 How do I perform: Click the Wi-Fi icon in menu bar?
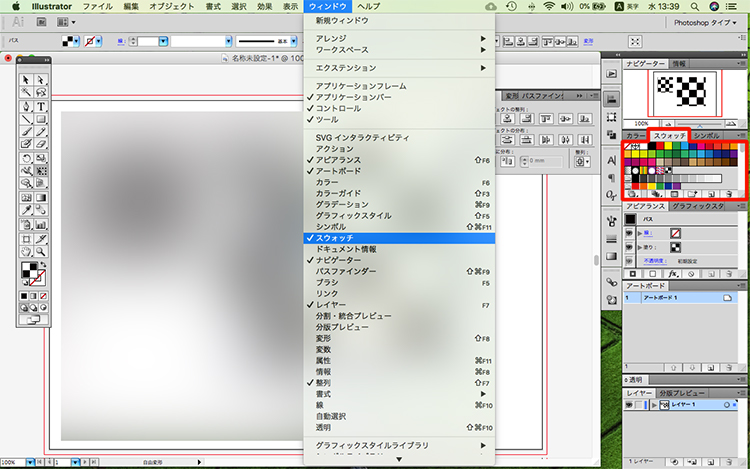coord(549,6)
